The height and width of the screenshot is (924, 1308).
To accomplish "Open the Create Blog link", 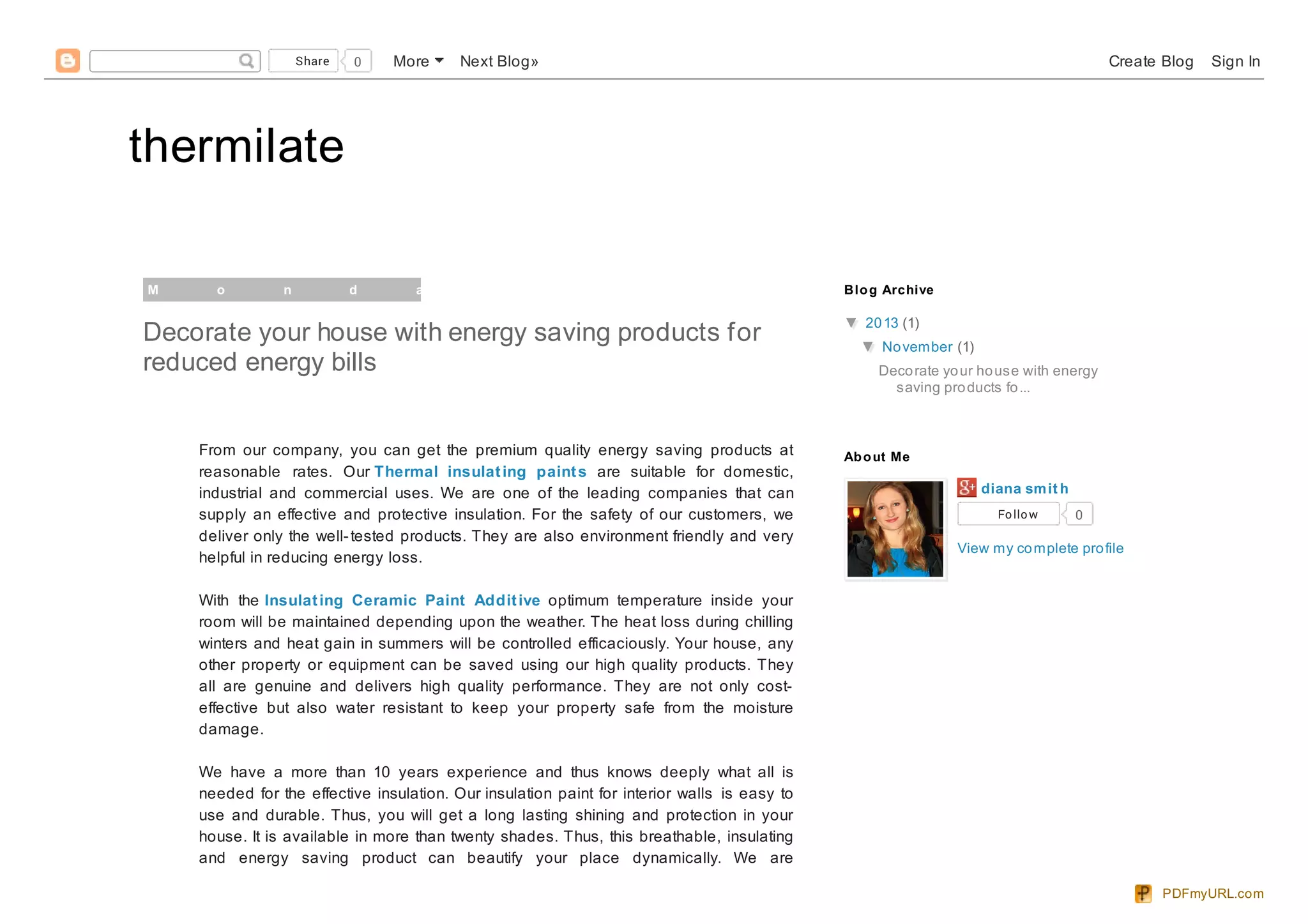I will [1150, 61].
